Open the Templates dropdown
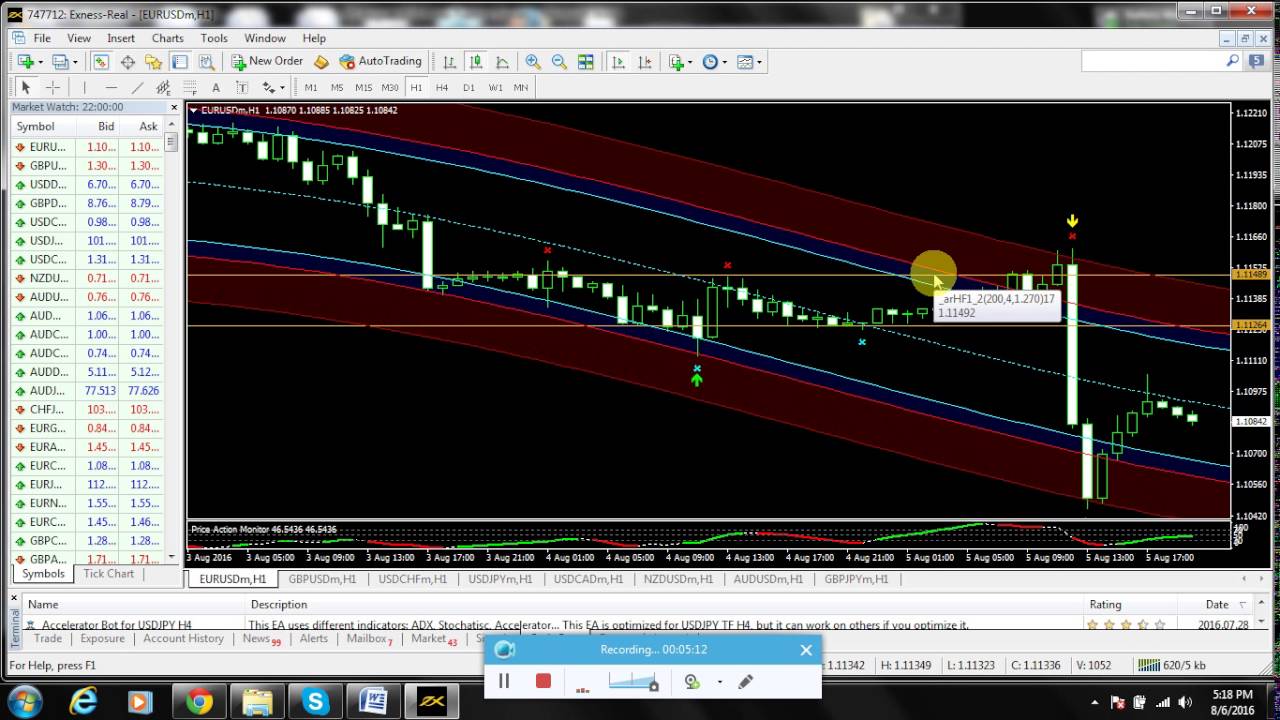The height and width of the screenshot is (720, 1280). point(749,62)
